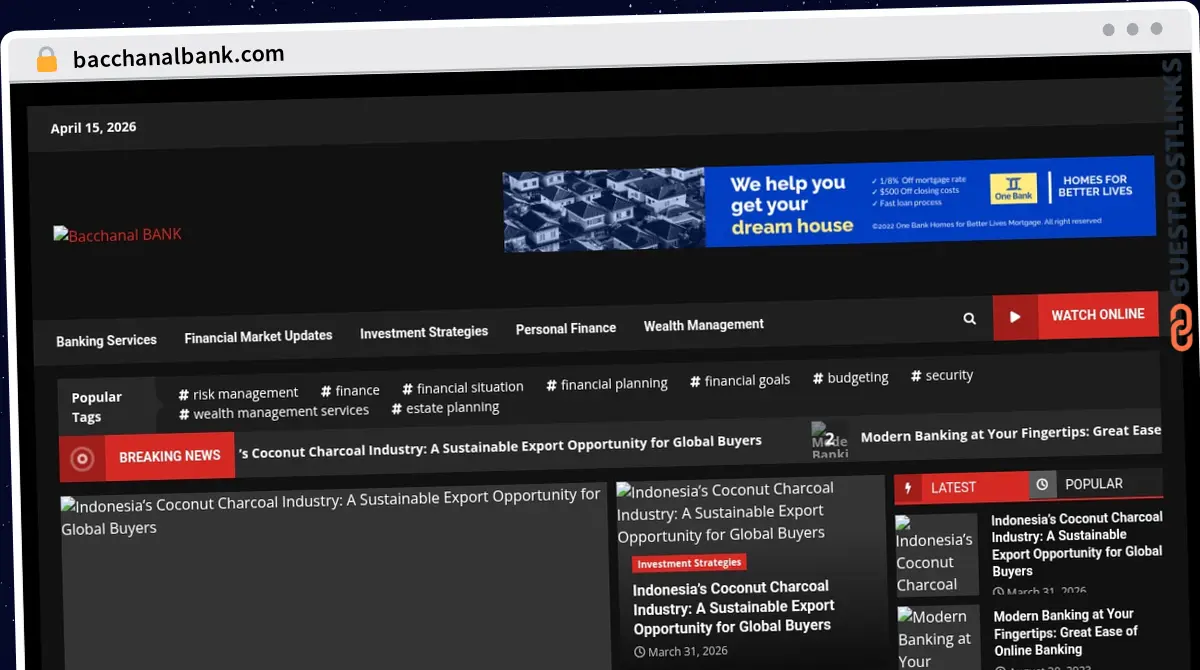Select the risk management tag

(x=238, y=393)
